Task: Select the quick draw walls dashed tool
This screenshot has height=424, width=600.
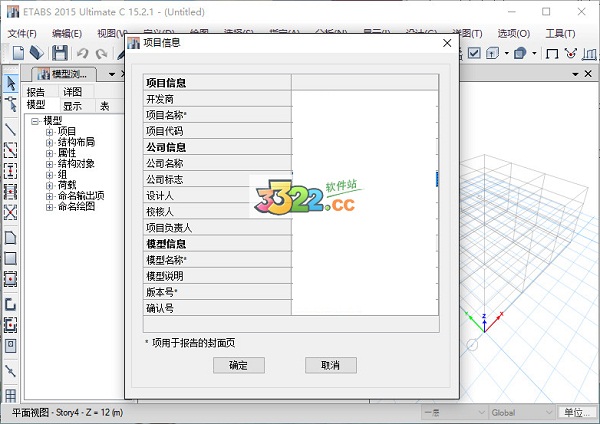Action: 10,325
